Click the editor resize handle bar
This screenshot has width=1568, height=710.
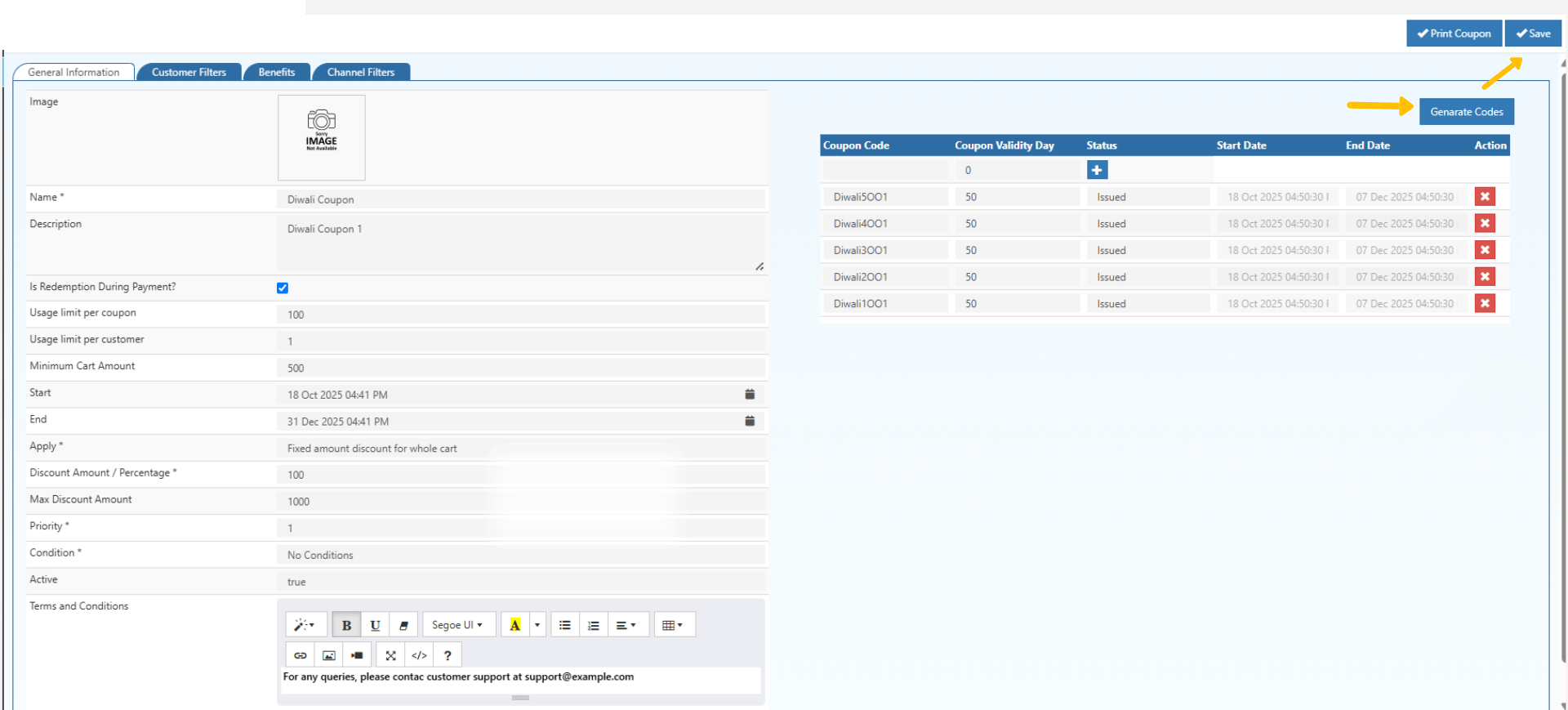coord(521,698)
